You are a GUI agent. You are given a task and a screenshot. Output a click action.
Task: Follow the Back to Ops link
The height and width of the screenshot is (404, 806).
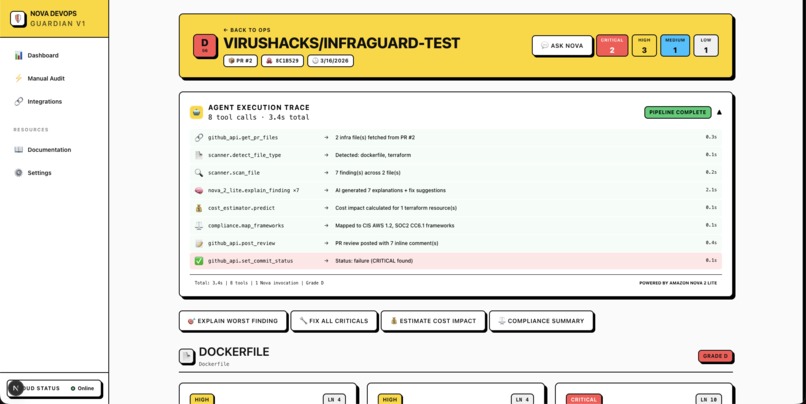pos(247,30)
